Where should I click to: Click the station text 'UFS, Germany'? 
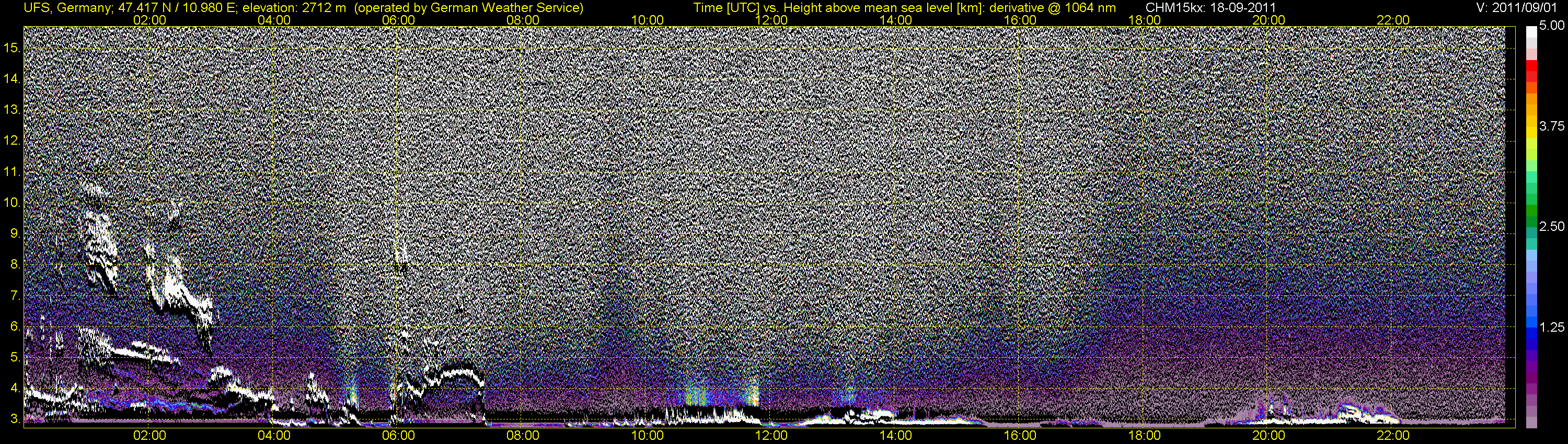[67, 7]
